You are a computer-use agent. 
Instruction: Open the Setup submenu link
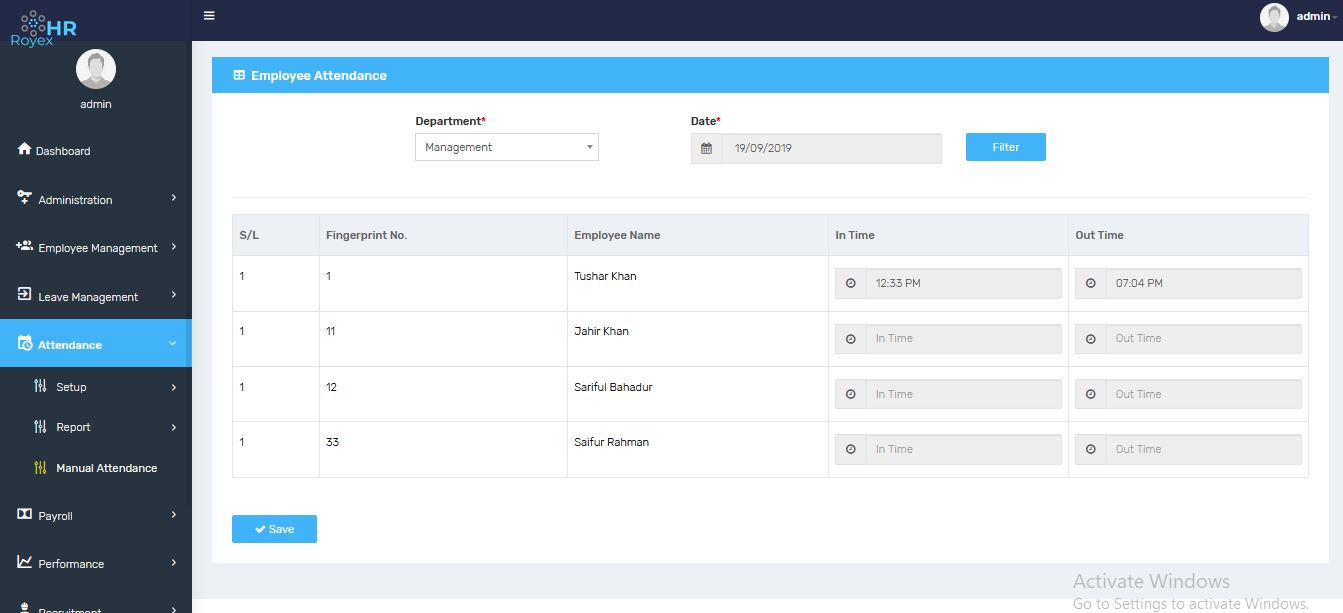click(x=96, y=387)
